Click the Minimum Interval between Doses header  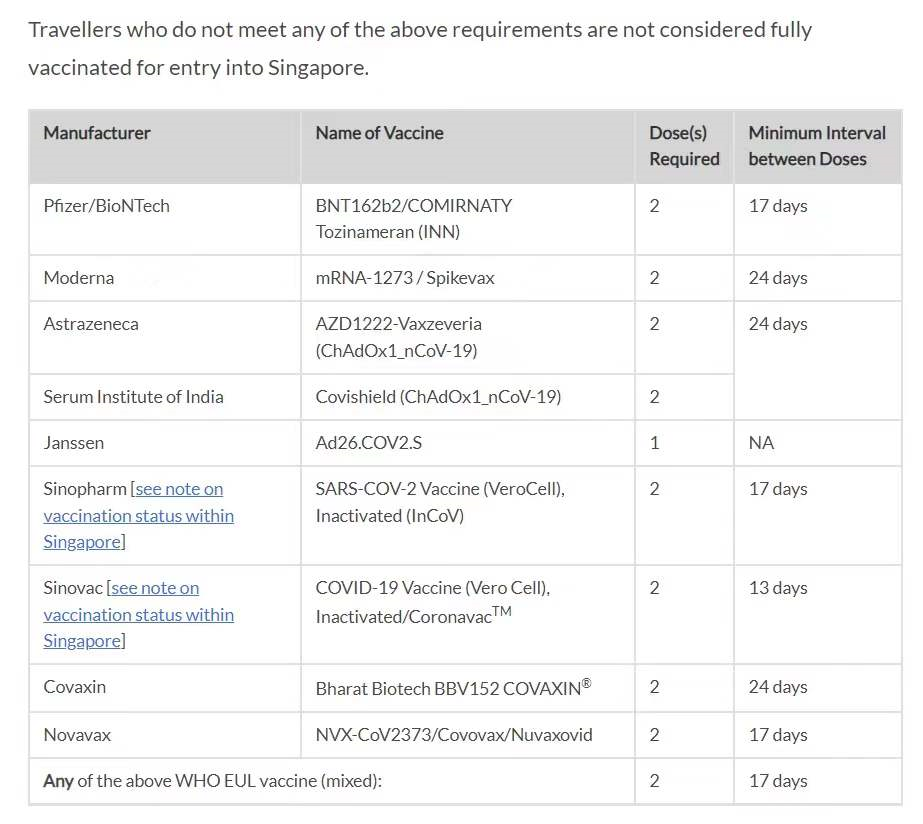point(817,146)
